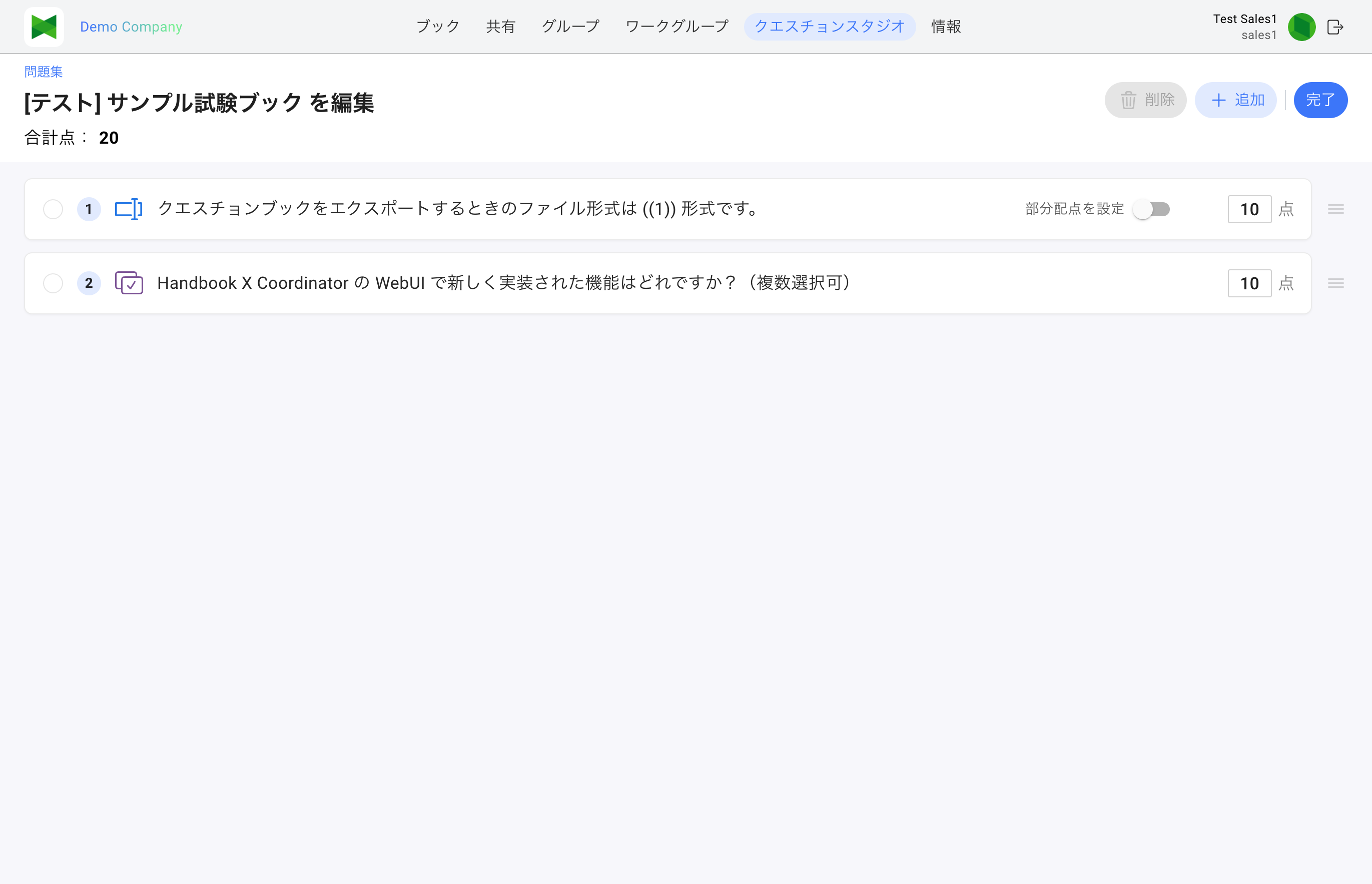Open the green user avatar
This screenshot has width=1372, height=884.
(x=1301, y=27)
